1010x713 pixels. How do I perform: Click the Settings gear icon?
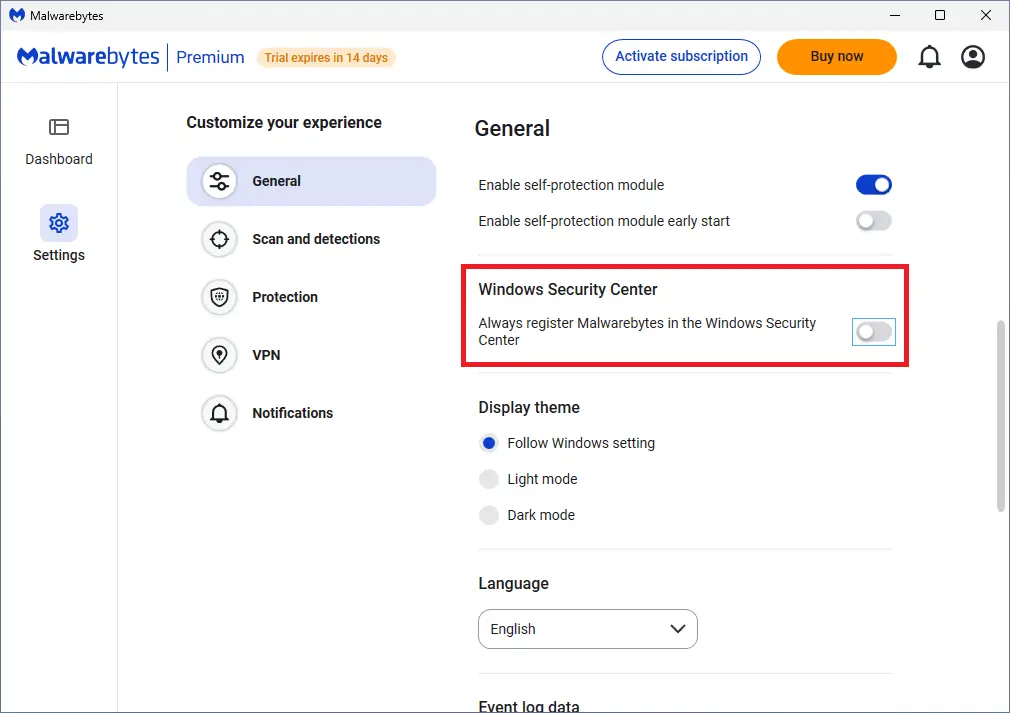pyautogui.click(x=59, y=223)
